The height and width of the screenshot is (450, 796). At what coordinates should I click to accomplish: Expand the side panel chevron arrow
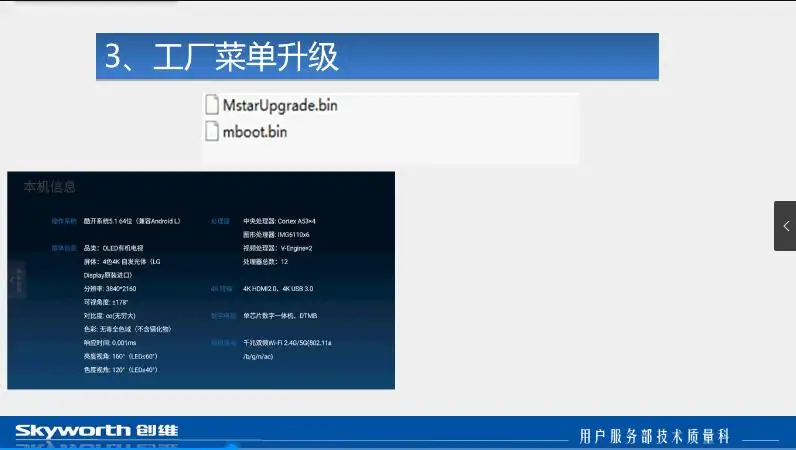coord(786,226)
